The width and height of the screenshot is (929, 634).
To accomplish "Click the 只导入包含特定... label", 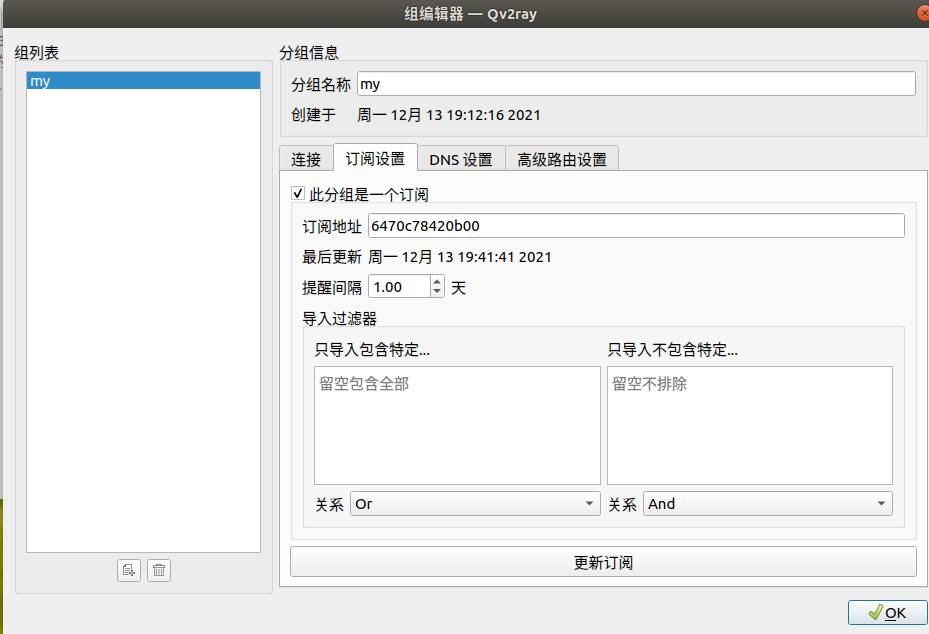I will [x=372, y=350].
